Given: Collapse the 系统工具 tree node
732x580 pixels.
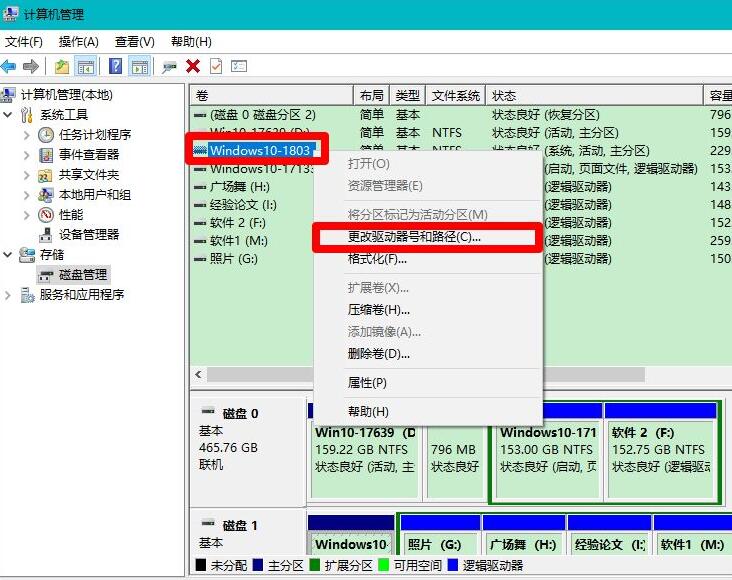Looking at the screenshot, I should click(9, 115).
